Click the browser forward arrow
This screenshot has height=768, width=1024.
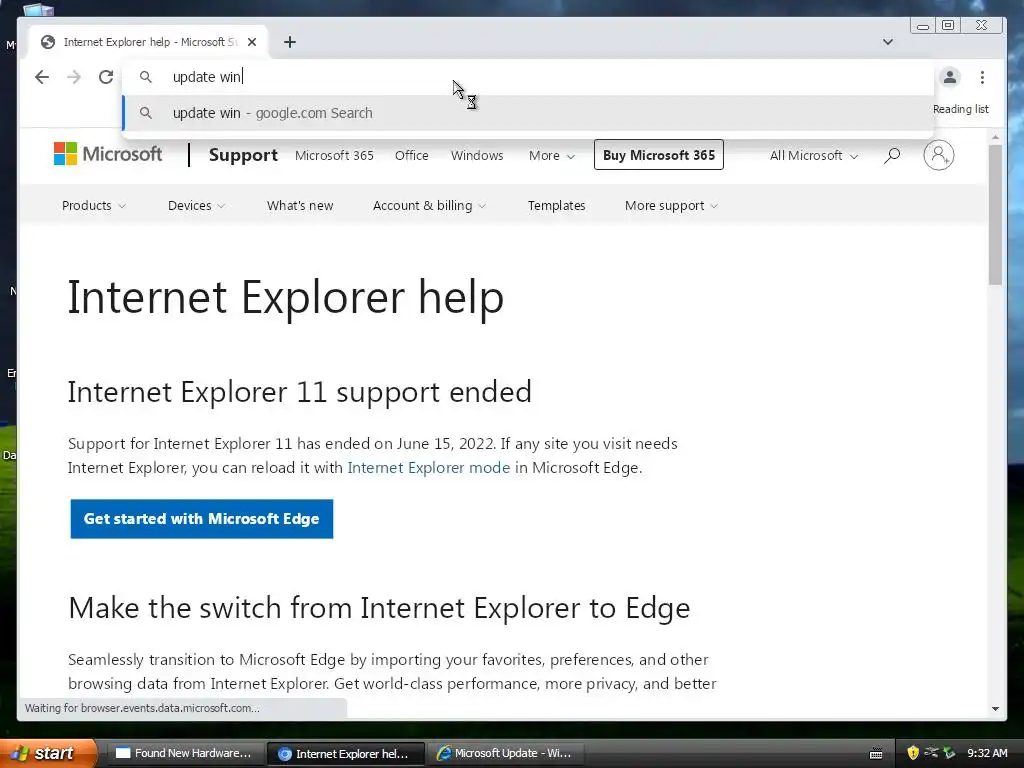(x=74, y=77)
